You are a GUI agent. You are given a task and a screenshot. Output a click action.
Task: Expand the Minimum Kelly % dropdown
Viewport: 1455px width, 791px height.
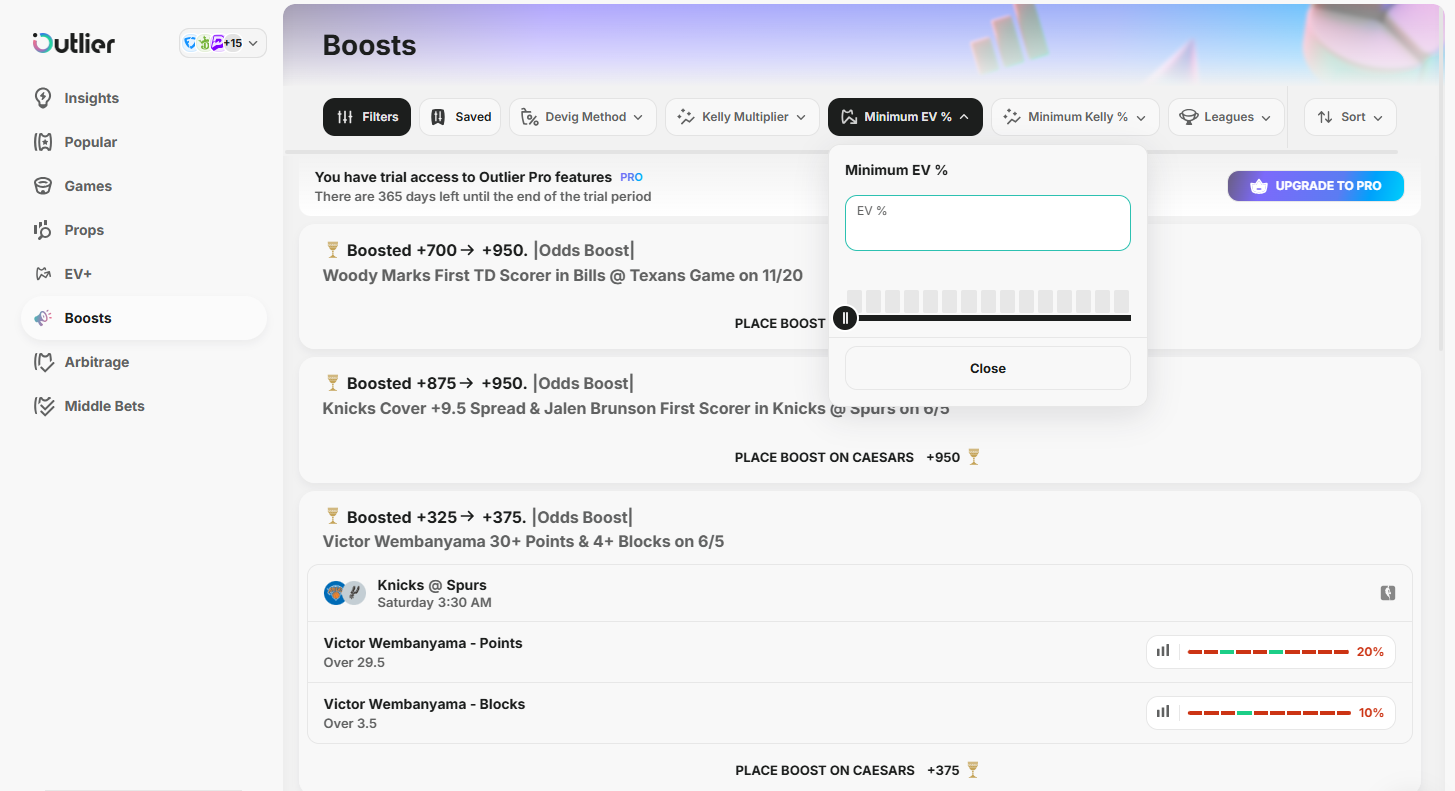pyautogui.click(x=1075, y=117)
